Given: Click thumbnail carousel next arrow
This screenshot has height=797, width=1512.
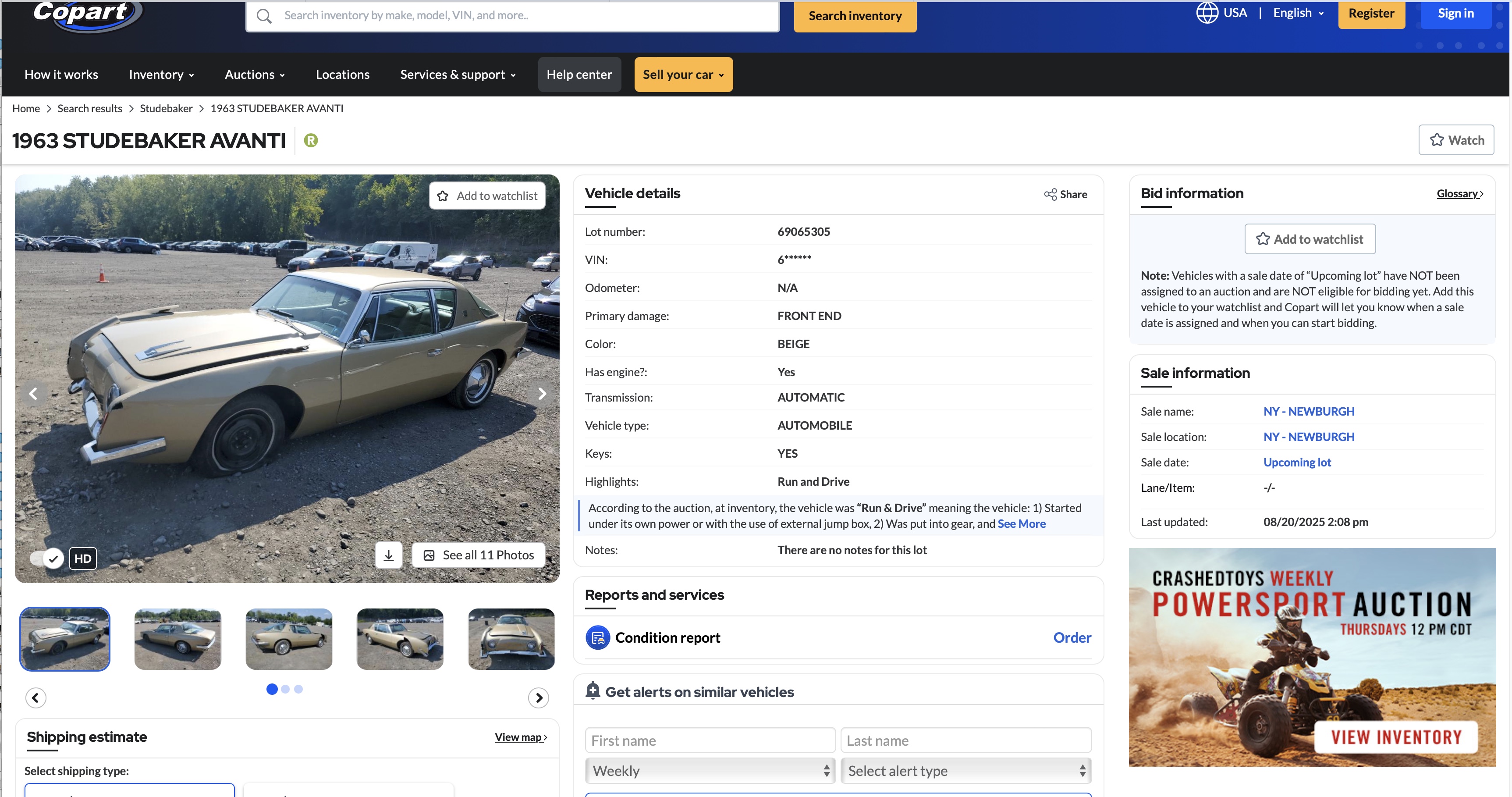Looking at the screenshot, I should (x=539, y=698).
